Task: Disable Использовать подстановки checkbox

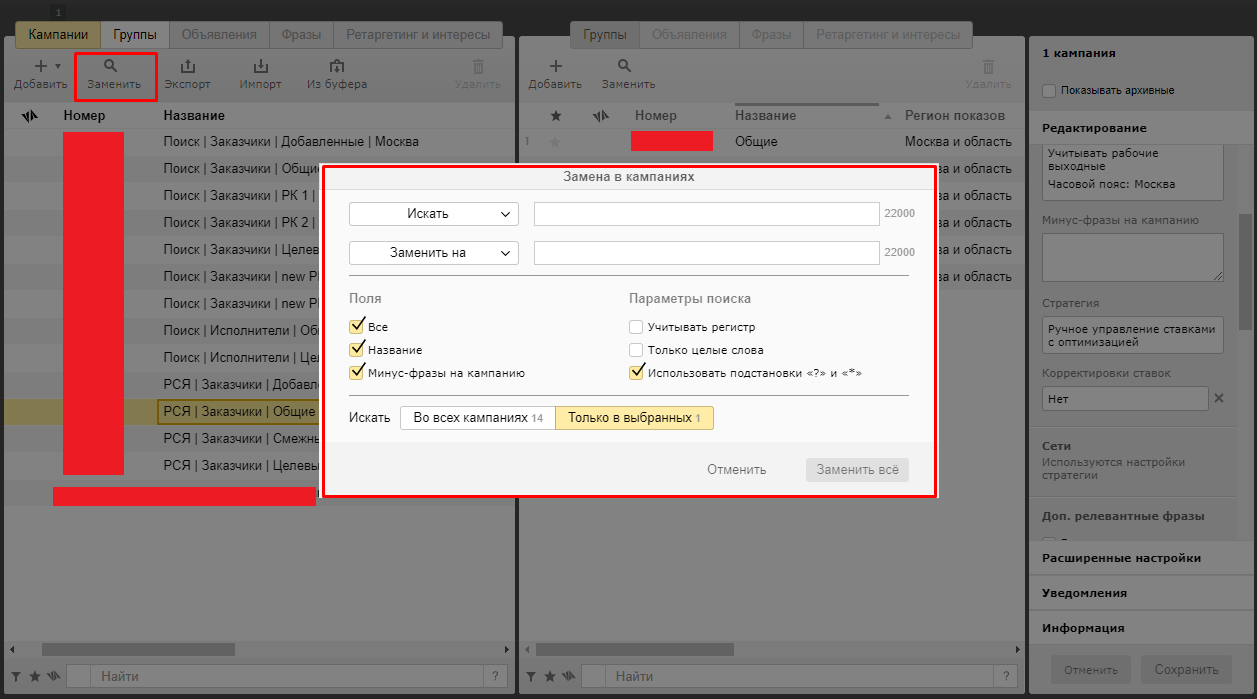Action: pos(636,372)
